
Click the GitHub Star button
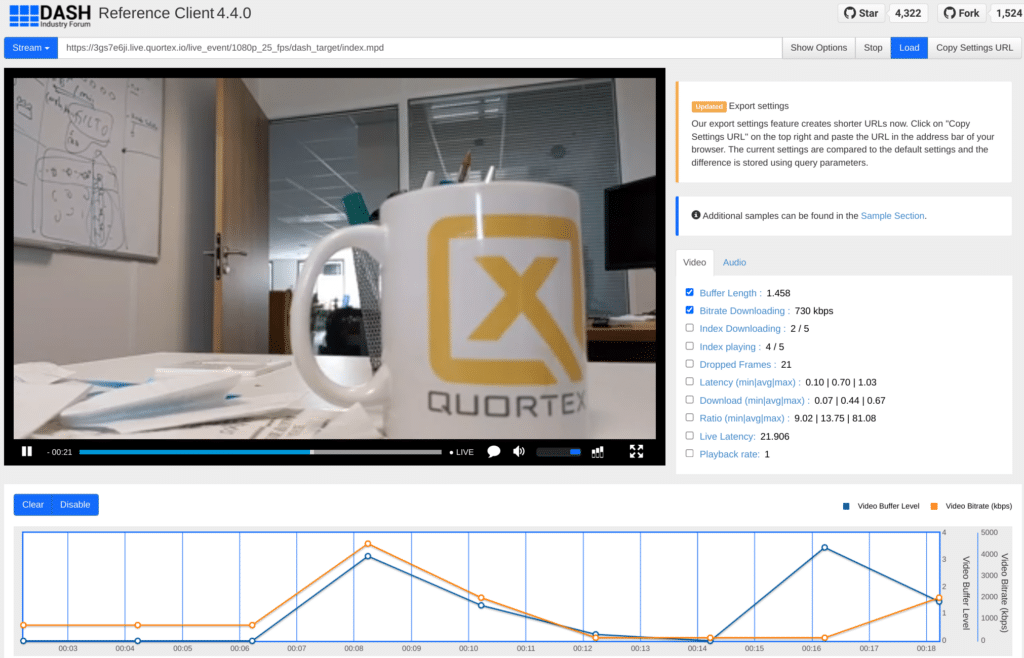(861, 13)
